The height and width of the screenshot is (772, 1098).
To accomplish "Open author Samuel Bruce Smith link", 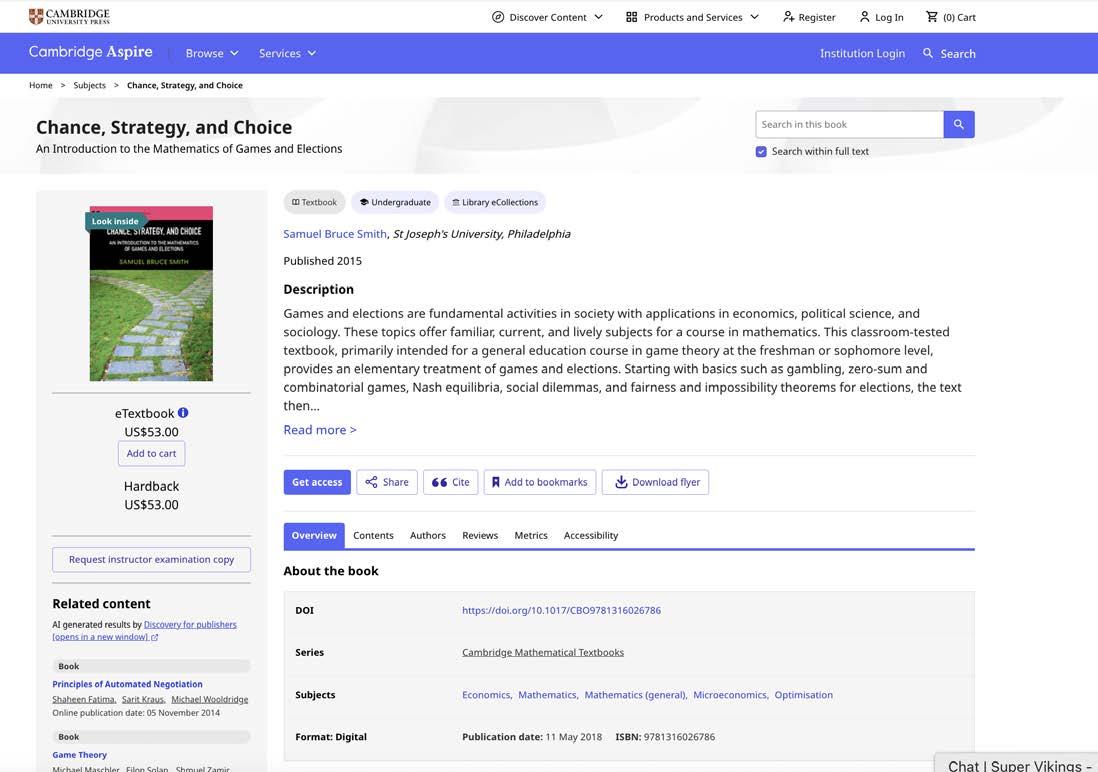I will 335,234.
